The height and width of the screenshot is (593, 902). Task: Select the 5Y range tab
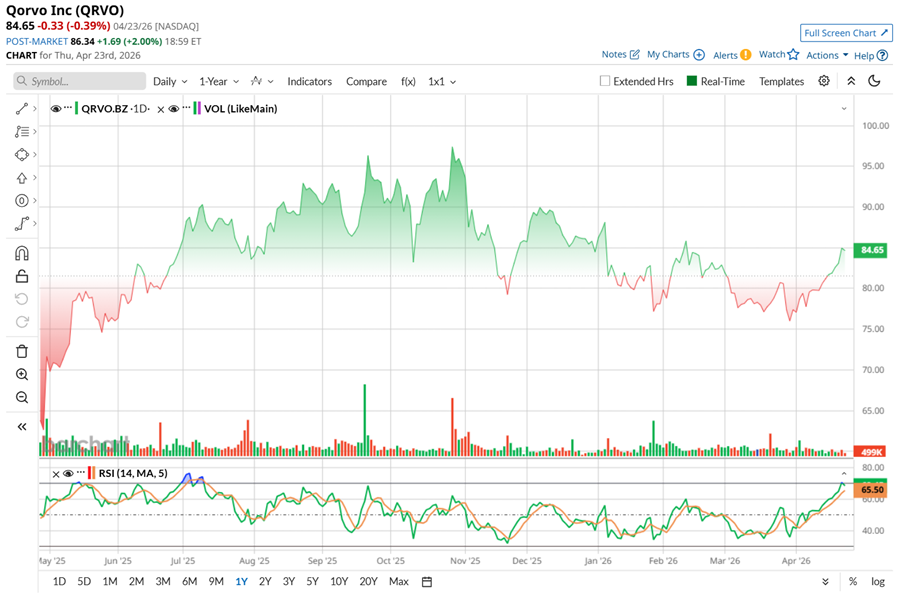click(x=312, y=581)
